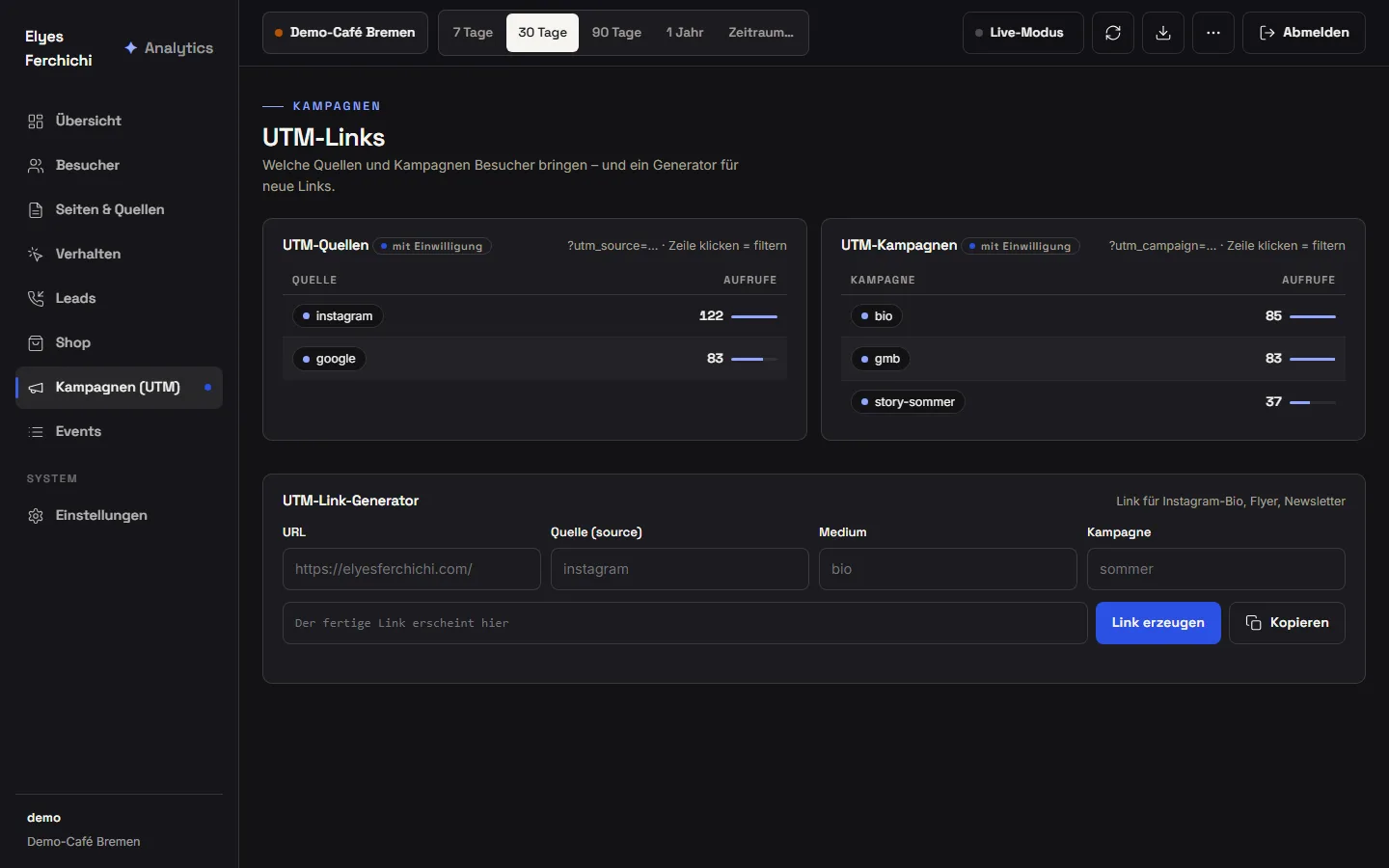Click the instagram 122 views progress bar
The image size is (1389, 868).
click(754, 316)
